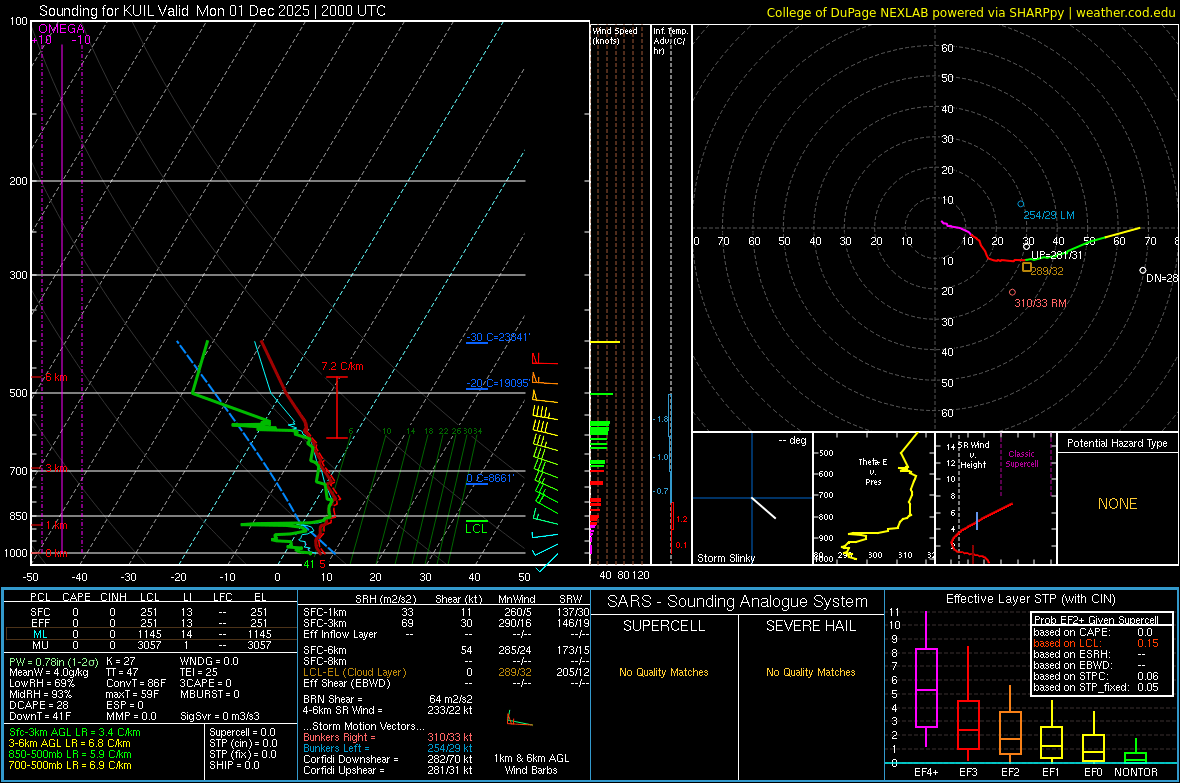Select the highlighted ML parcel row

(151, 634)
